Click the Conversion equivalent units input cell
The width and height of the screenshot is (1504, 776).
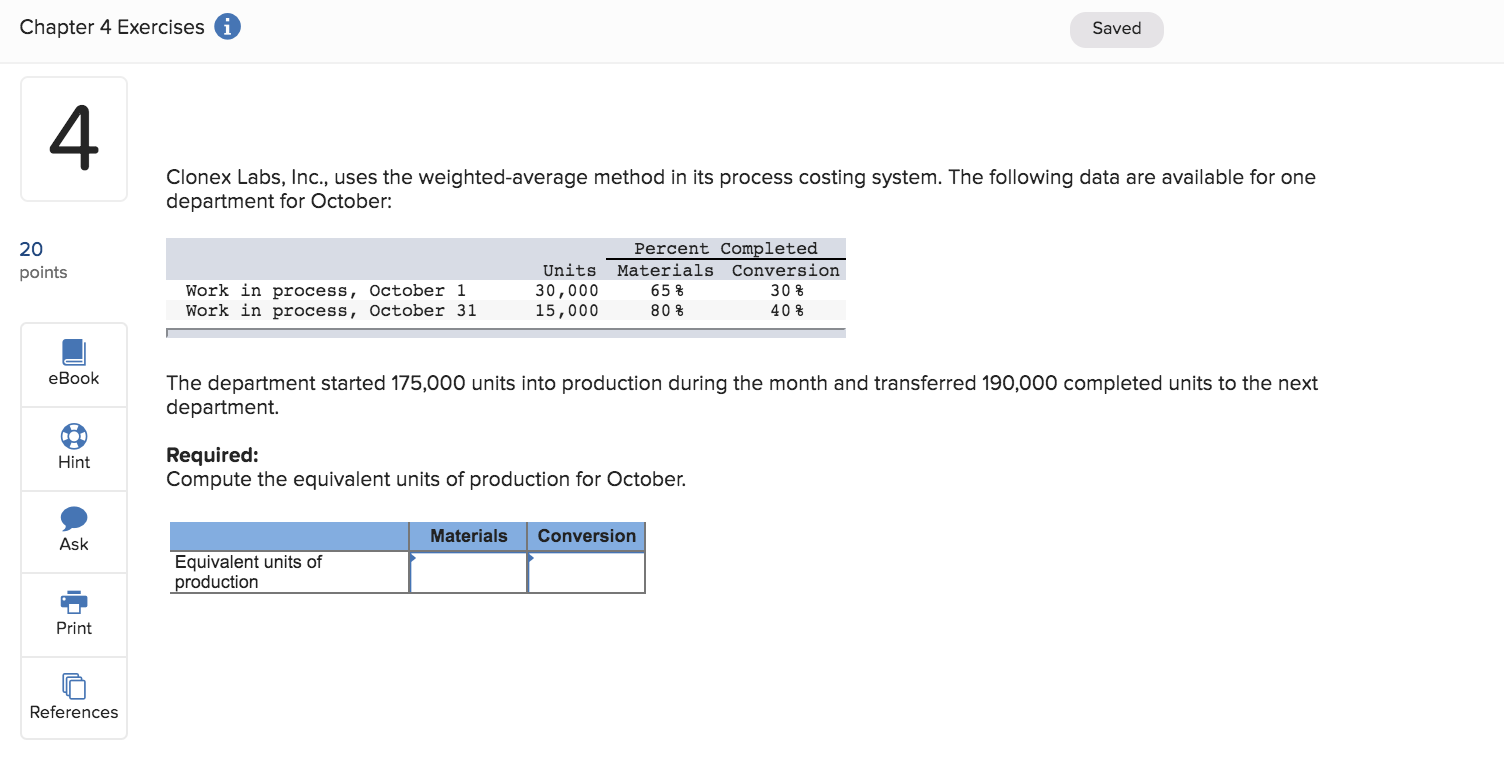[587, 572]
